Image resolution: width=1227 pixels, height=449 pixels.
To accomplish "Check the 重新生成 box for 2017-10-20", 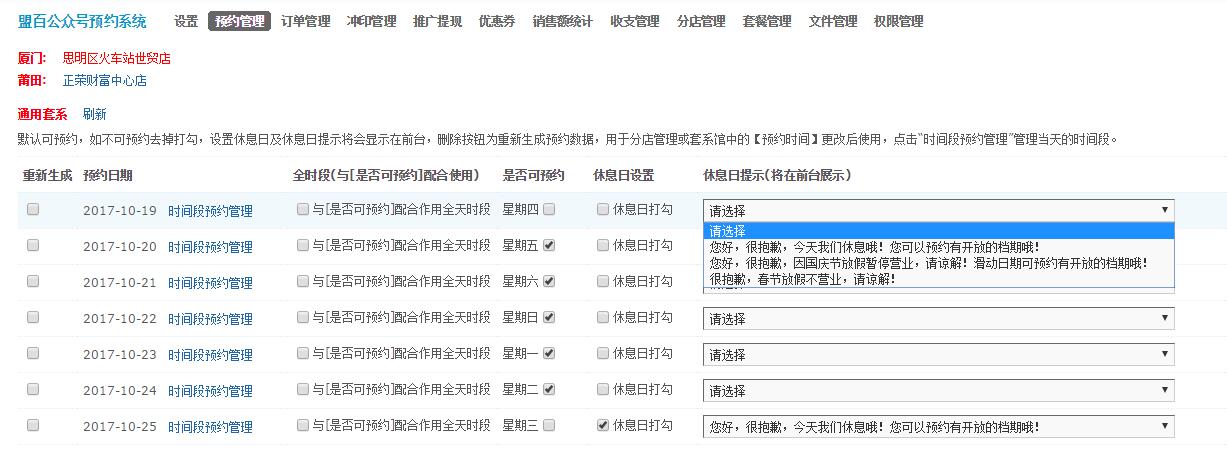I will pos(33,245).
